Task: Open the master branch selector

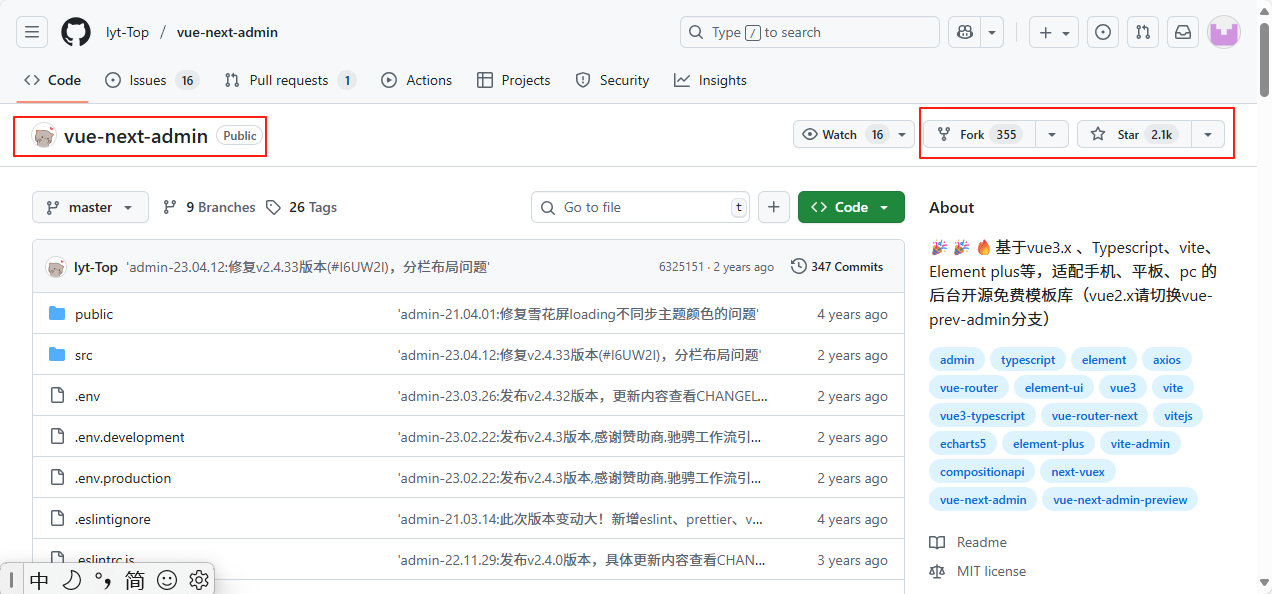Action: [x=90, y=207]
